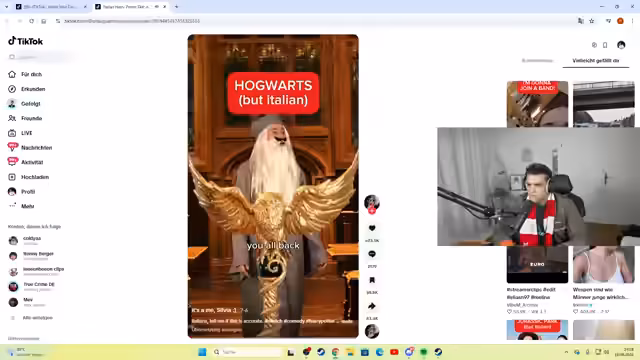The image size is (640, 360).
Task: Open Windows Start menu in taskbar
Action: point(202,352)
